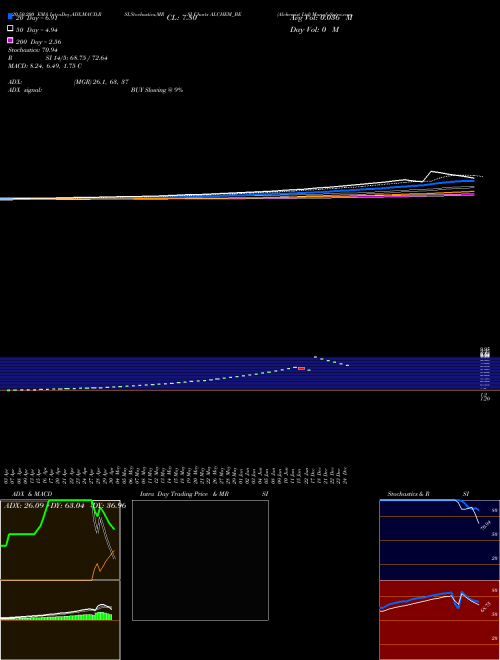Click the red RSI chart panel
This screenshot has width=500, height=660.
point(439,620)
